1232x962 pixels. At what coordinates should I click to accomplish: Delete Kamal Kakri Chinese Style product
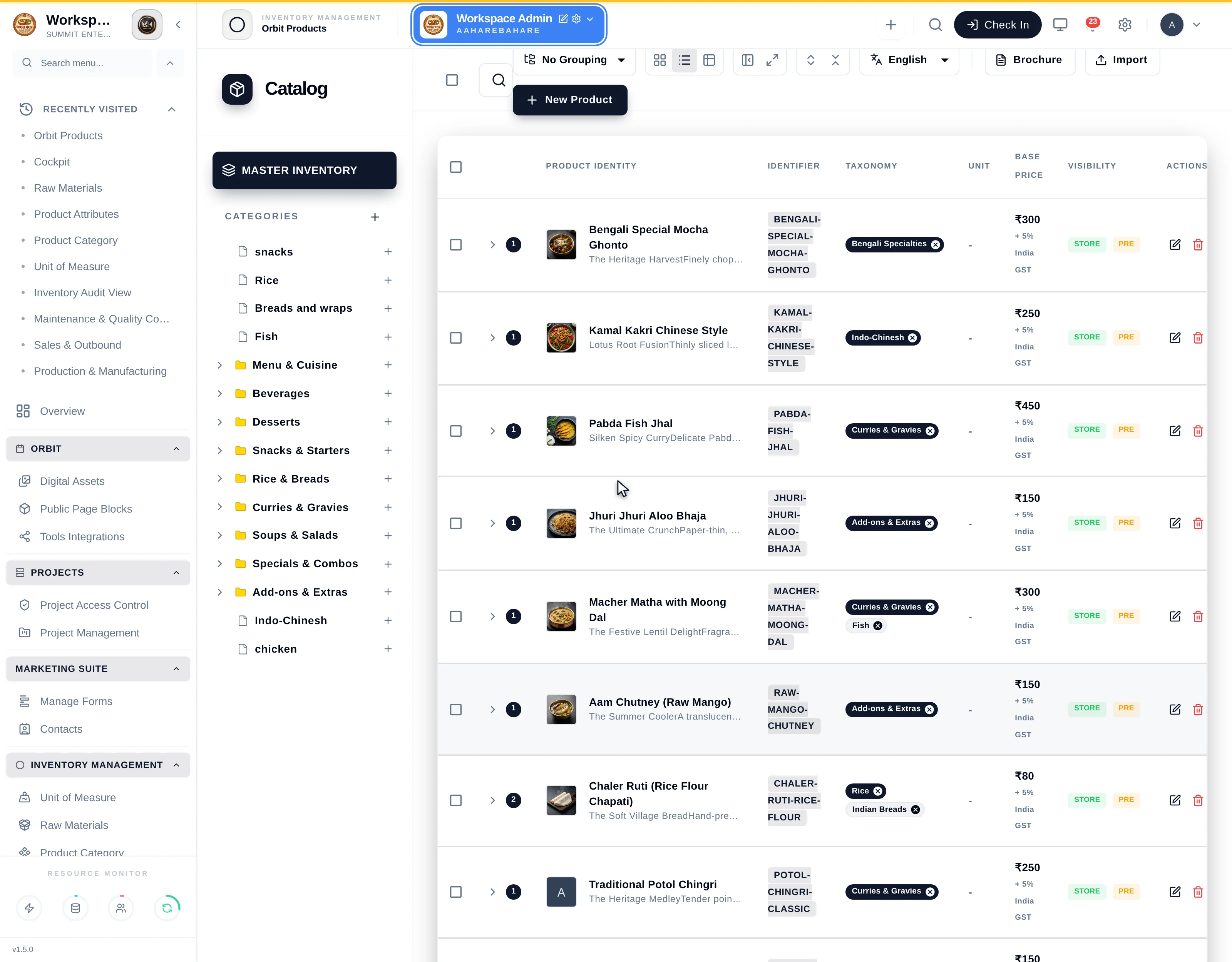1198,338
